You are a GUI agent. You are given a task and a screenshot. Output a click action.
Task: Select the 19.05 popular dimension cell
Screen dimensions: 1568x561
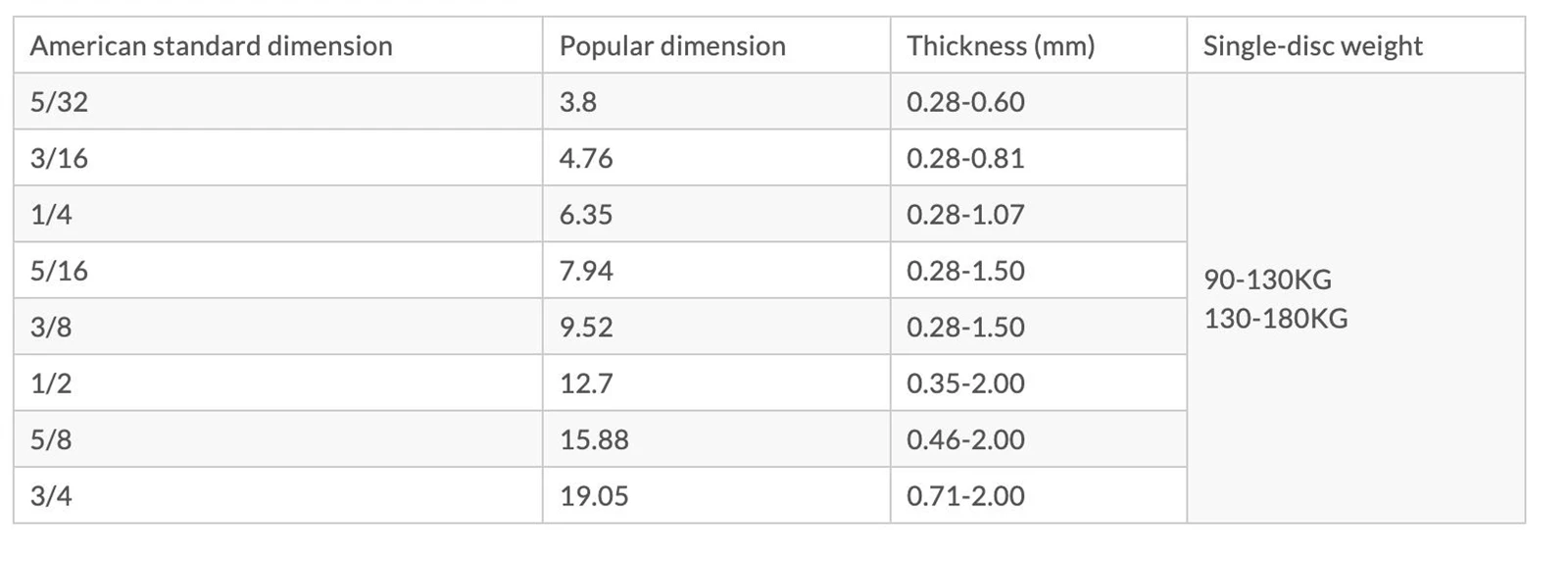[x=716, y=495]
